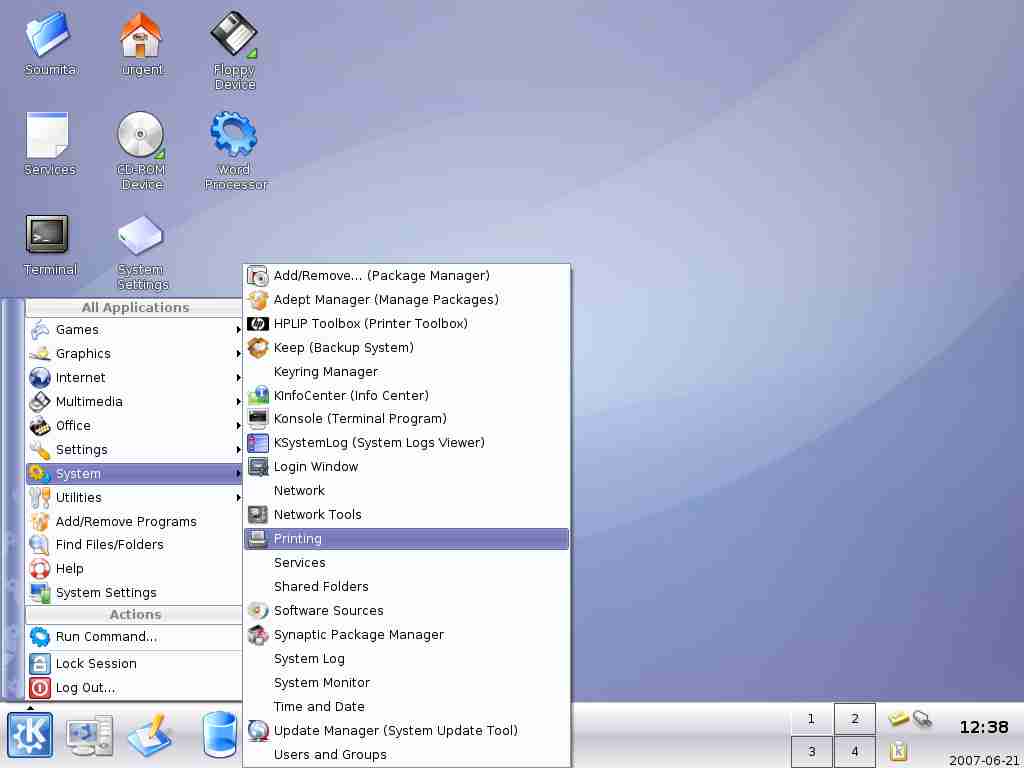Screen dimensions: 1024x768
Task: Click the pencil notepad icon in panel
Action: tap(150, 735)
